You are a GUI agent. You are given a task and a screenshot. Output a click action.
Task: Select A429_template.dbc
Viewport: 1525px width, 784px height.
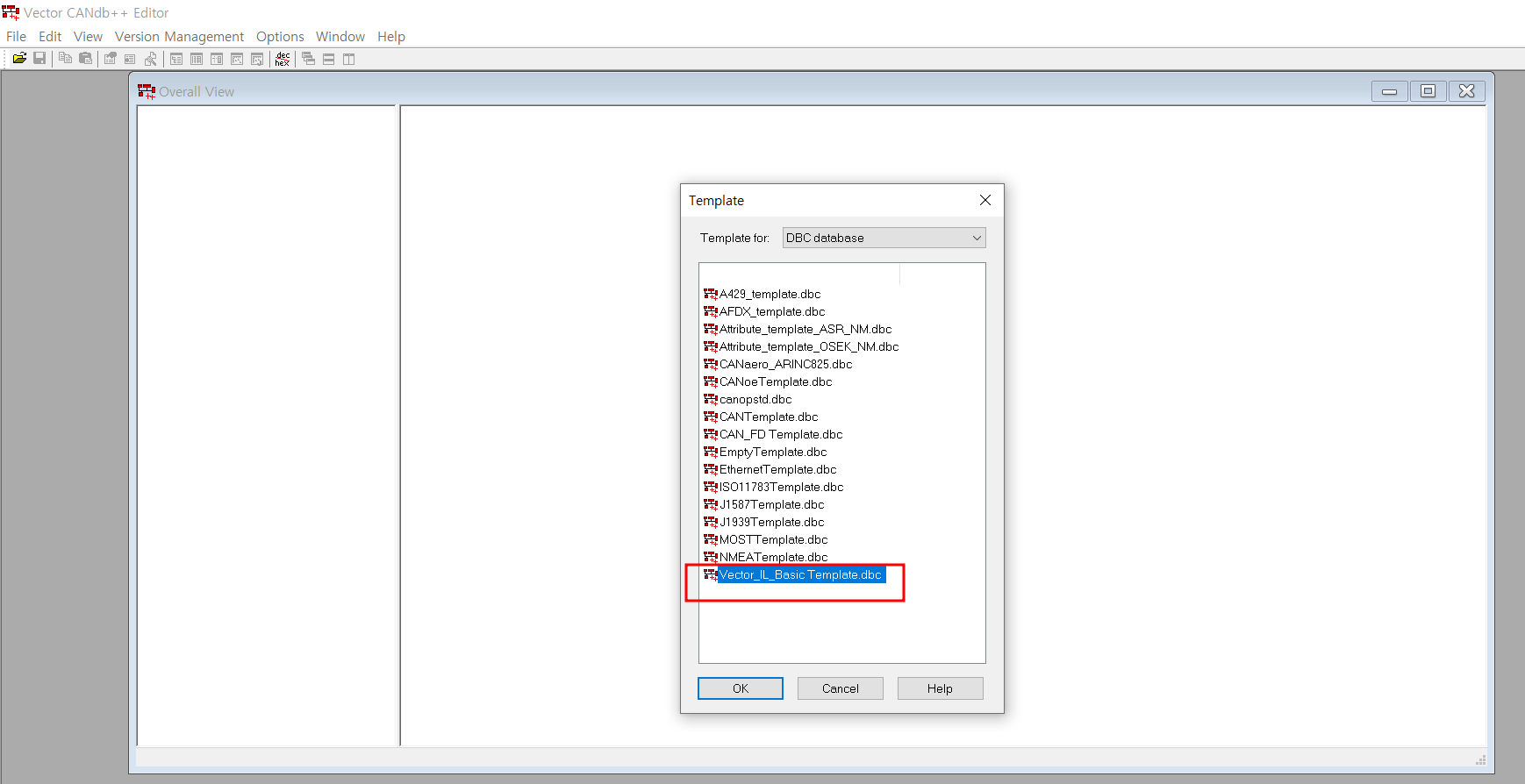tap(770, 294)
